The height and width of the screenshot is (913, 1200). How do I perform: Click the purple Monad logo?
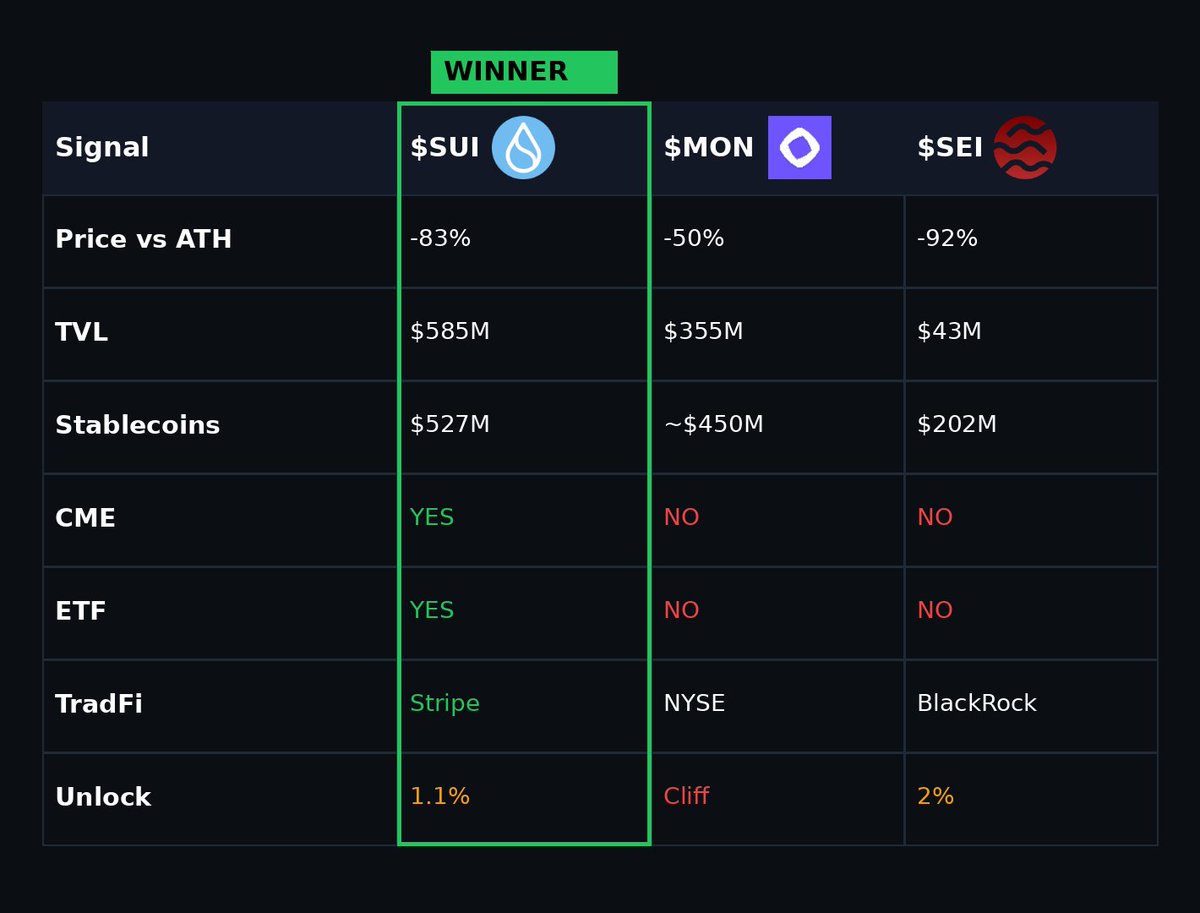click(799, 148)
